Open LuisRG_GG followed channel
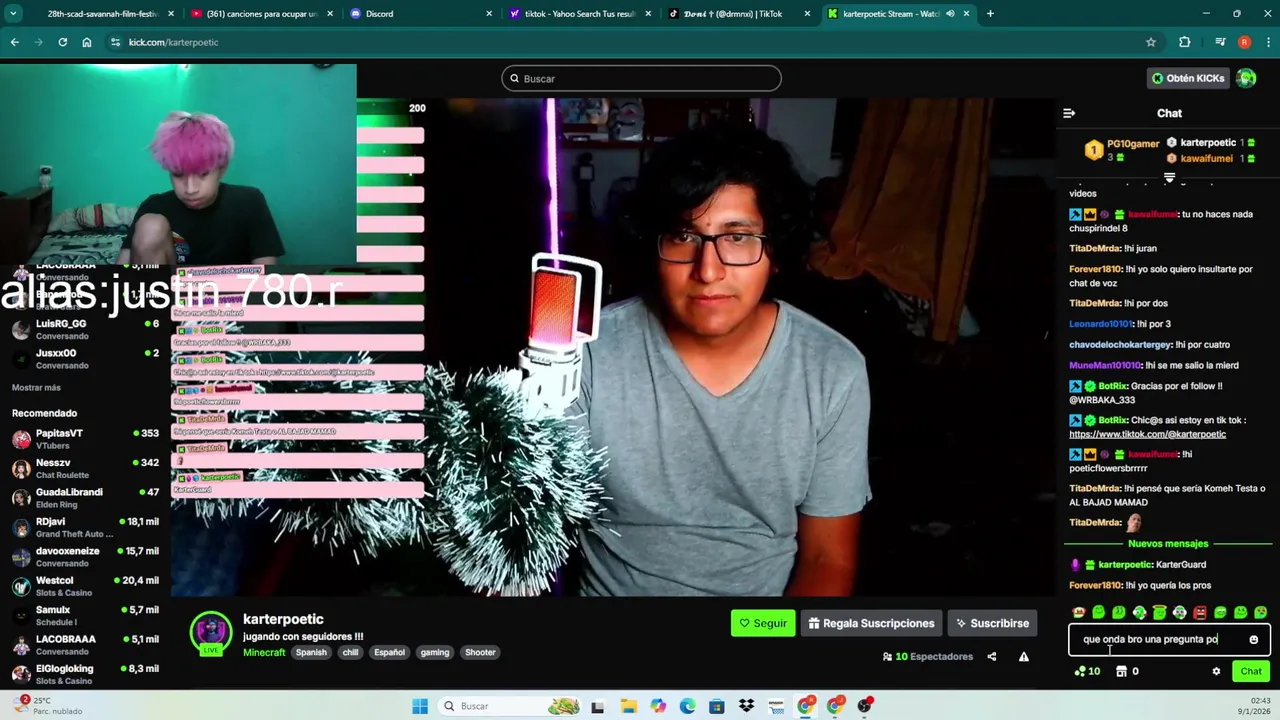This screenshot has width=1280, height=720. (x=86, y=329)
